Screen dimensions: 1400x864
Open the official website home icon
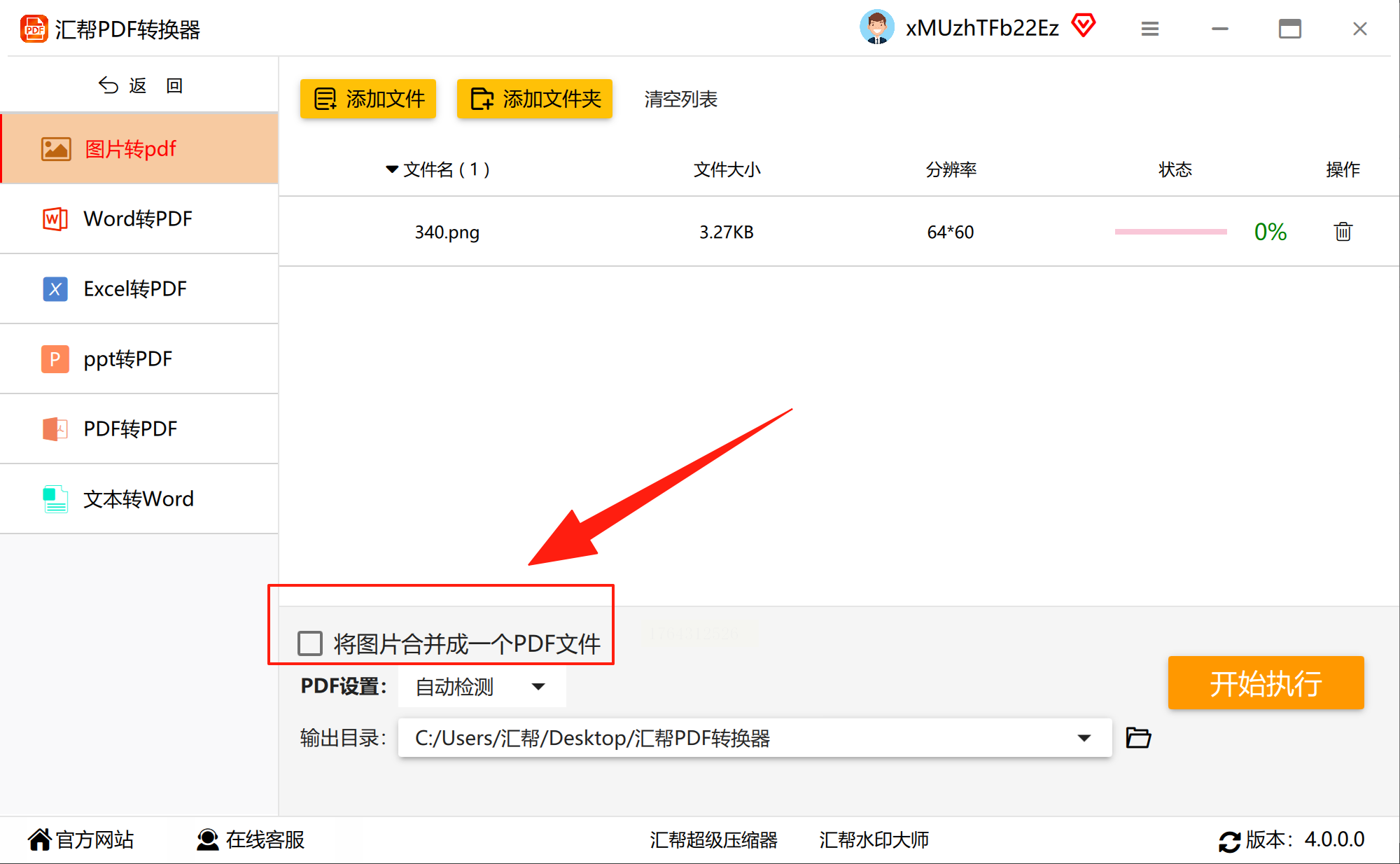pos(40,839)
